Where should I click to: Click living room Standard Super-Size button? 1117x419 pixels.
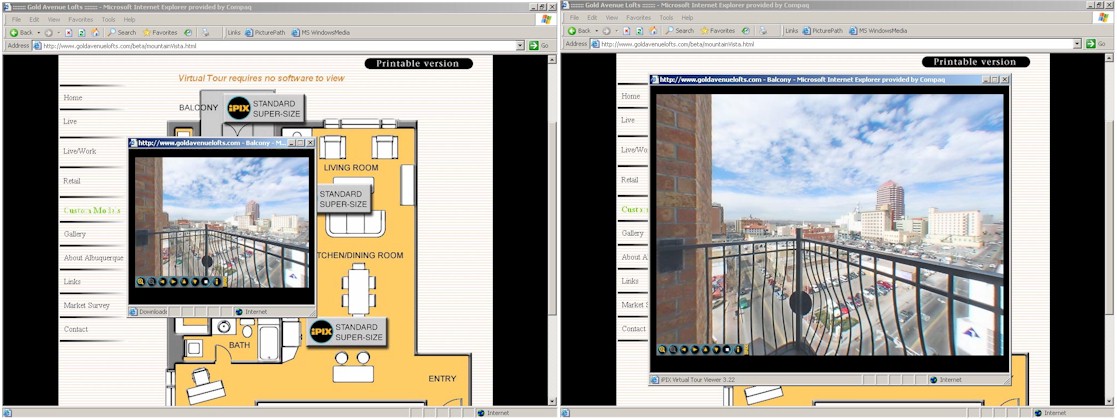[341, 199]
